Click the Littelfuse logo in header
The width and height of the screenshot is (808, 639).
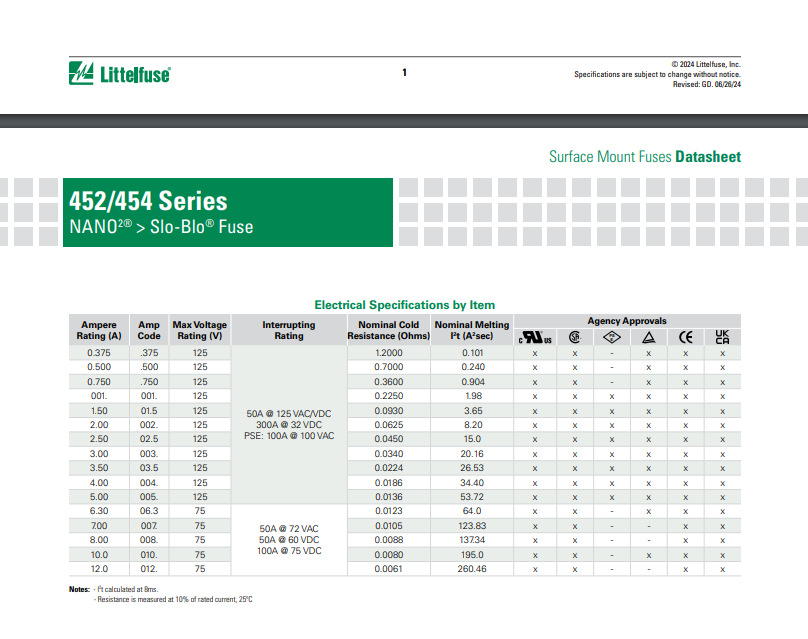[x=120, y=74]
